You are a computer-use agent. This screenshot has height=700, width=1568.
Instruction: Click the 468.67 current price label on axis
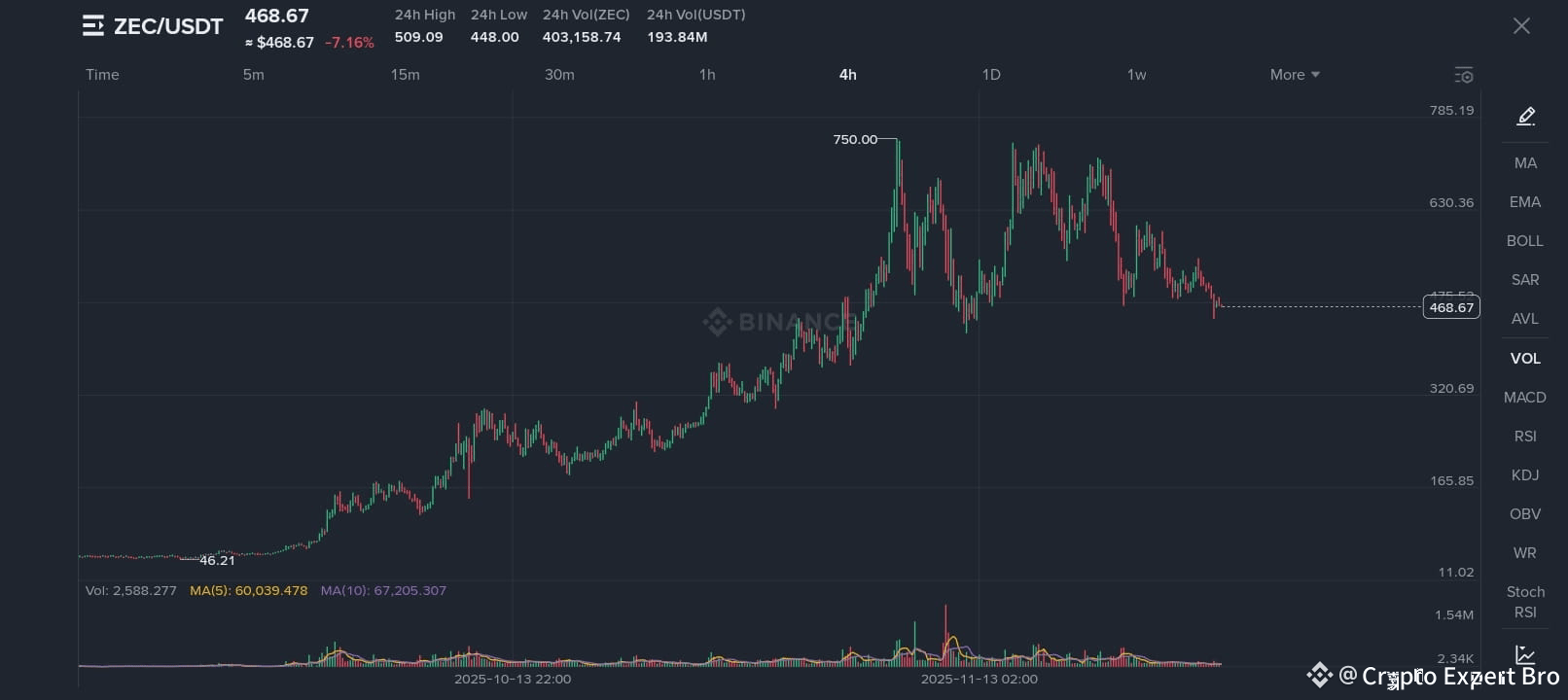[x=1451, y=307]
